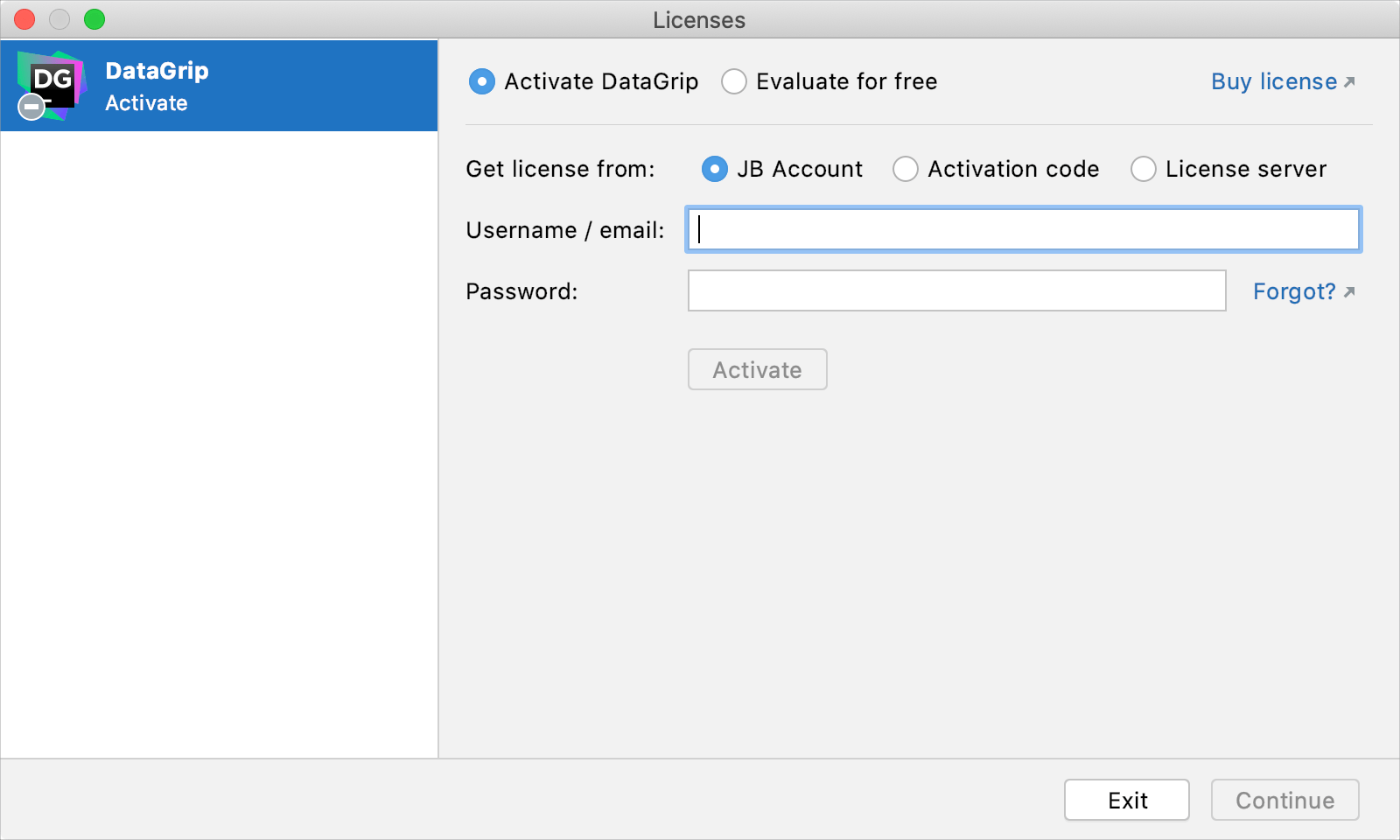Click the Get license from label area
The width and height of the screenshot is (1400, 840).
(x=560, y=169)
